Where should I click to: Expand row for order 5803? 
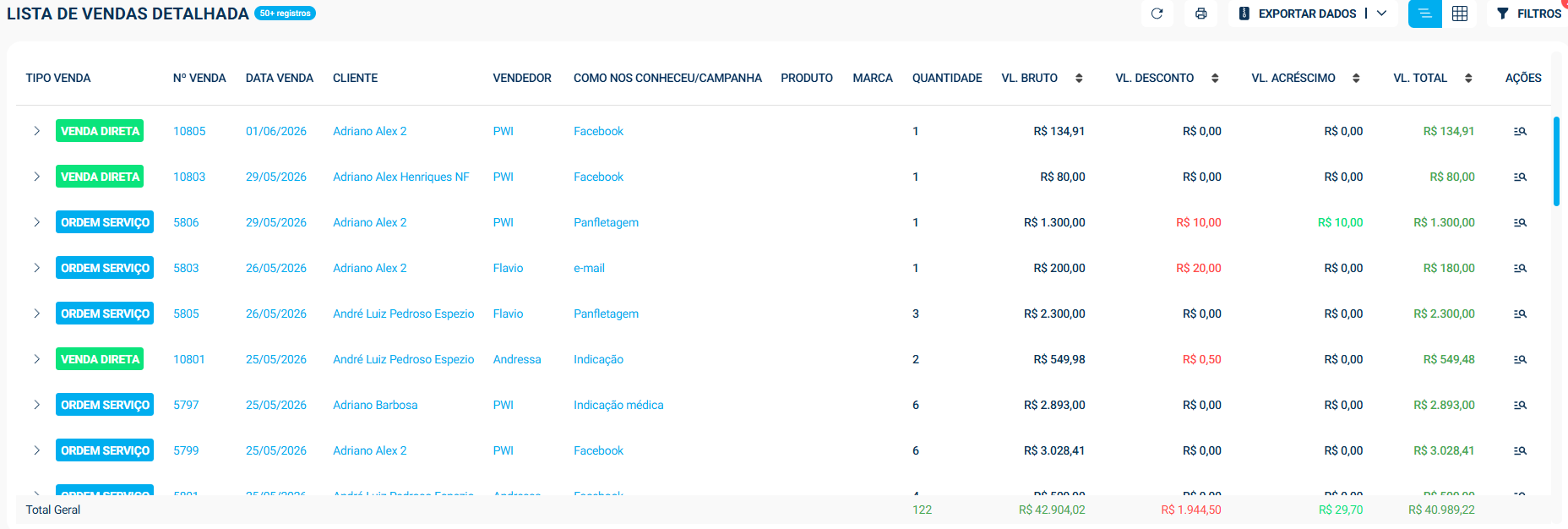click(x=36, y=268)
